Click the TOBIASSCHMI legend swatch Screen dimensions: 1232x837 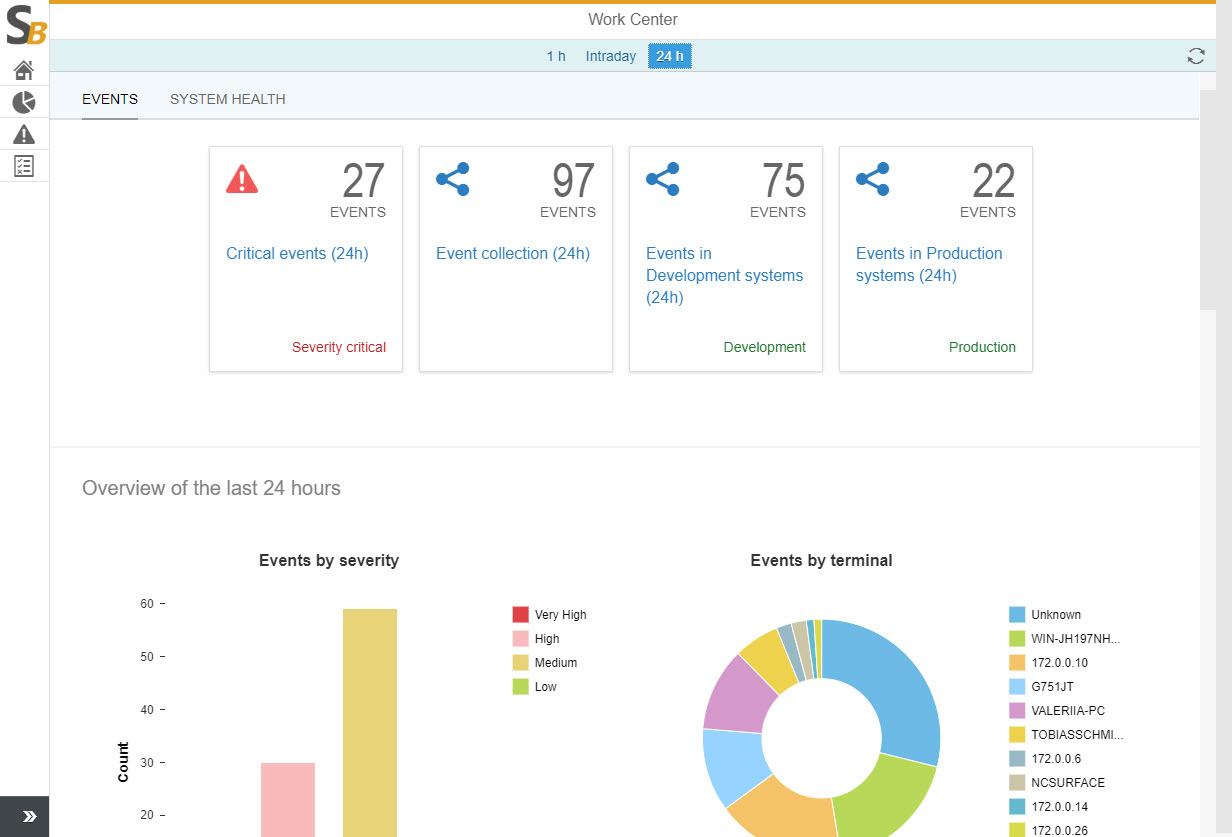pos(1017,735)
